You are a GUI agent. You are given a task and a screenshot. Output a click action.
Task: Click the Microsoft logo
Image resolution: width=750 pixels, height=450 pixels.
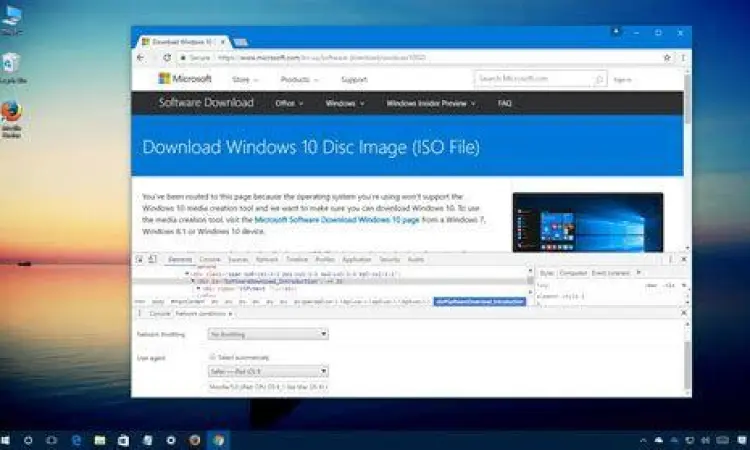click(185, 78)
